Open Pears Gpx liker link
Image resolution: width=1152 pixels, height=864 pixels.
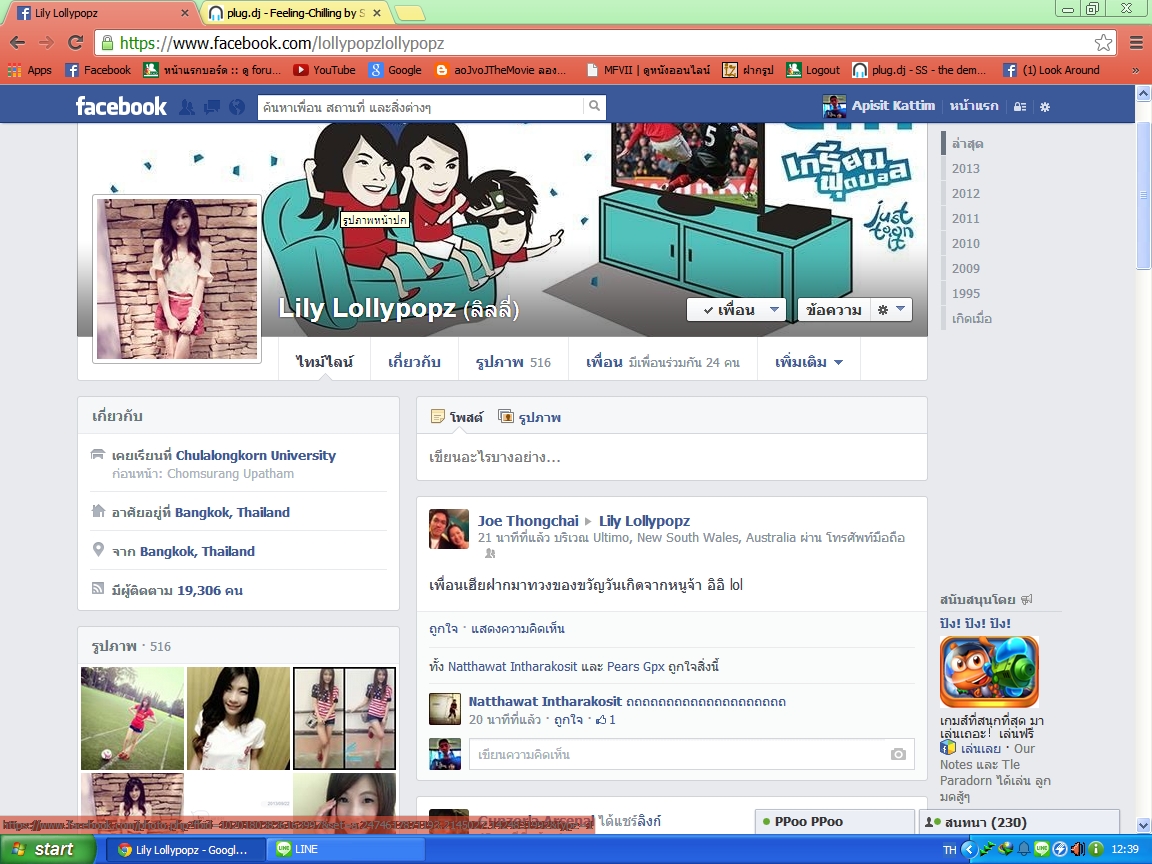pyautogui.click(x=636, y=666)
